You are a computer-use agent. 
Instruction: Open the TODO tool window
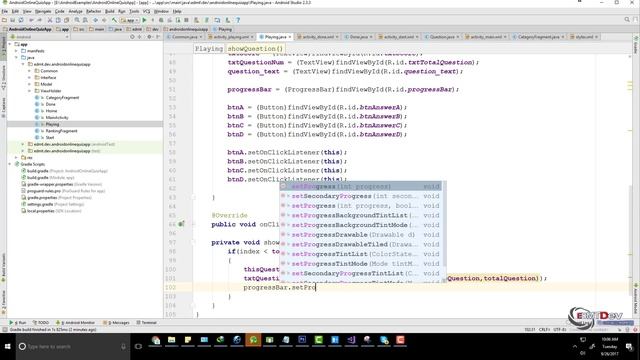click(x=41, y=322)
